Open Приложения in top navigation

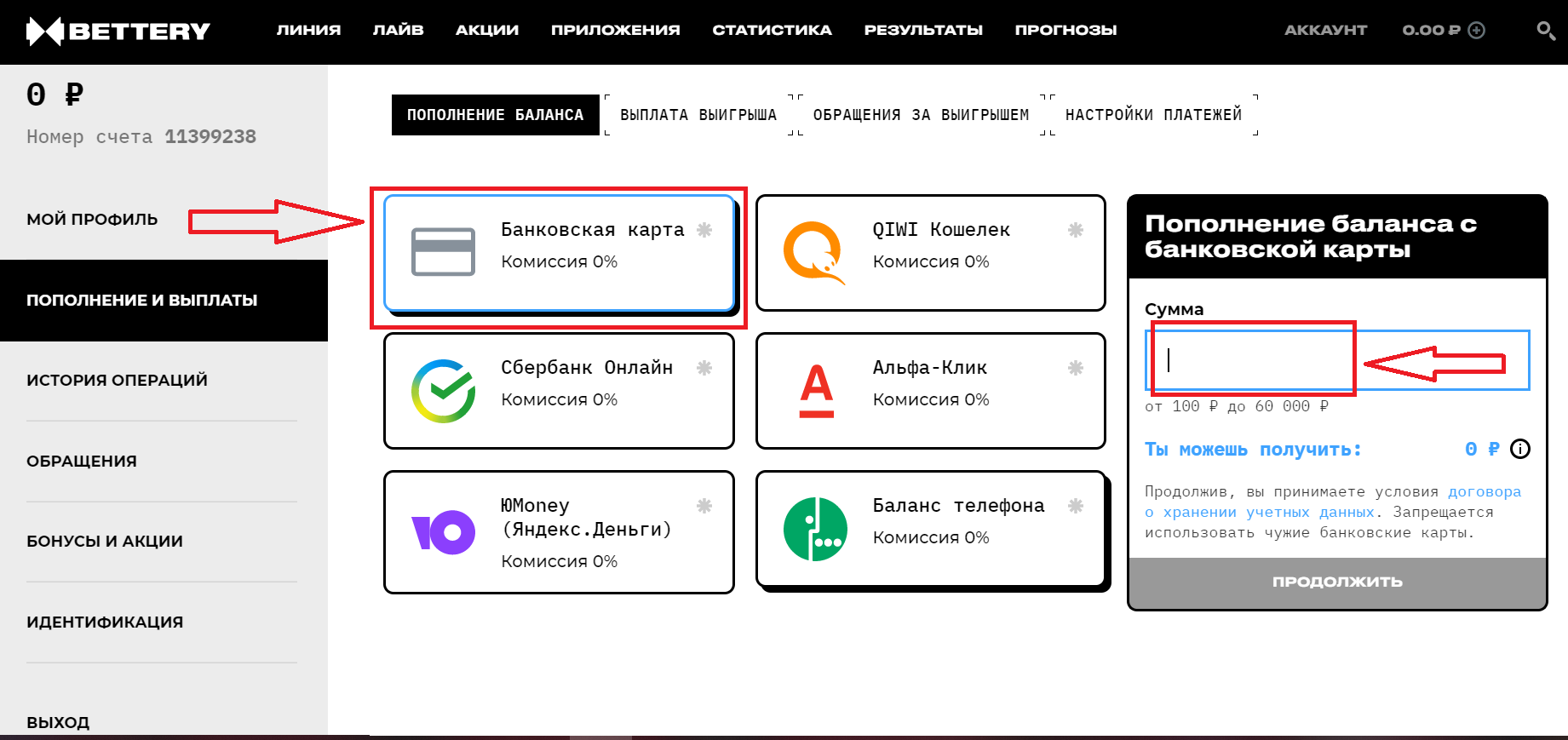(x=616, y=31)
